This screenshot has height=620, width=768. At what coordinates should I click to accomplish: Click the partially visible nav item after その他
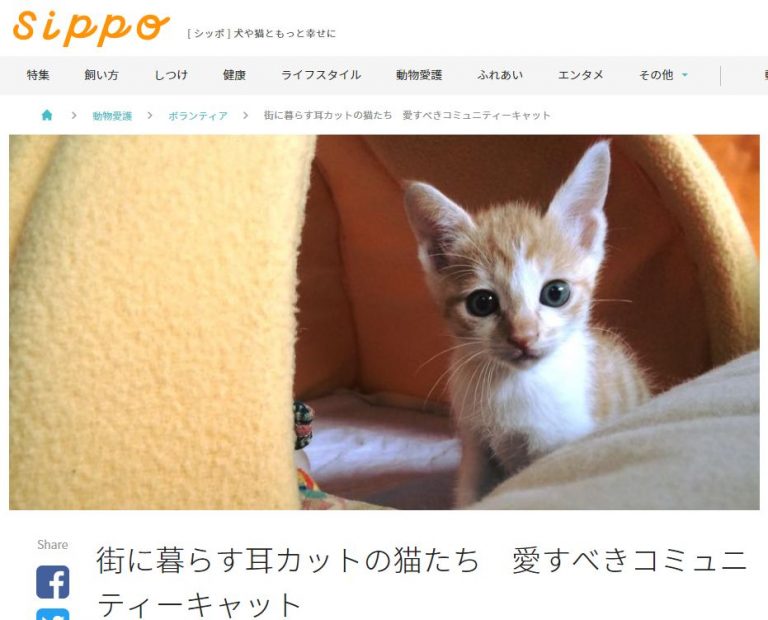pyautogui.click(x=765, y=75)
